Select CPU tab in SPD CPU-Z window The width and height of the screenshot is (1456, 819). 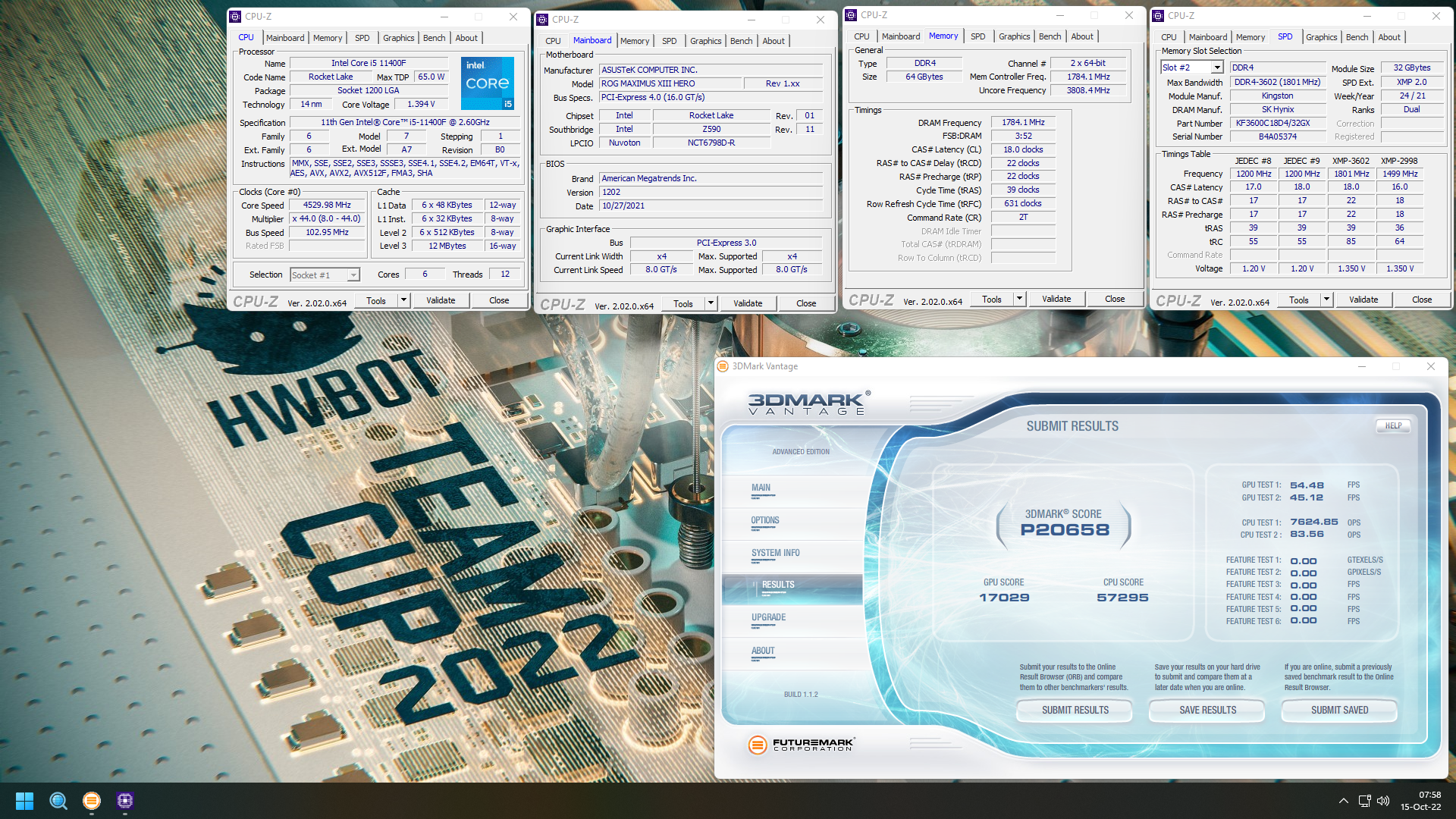[x=1169, y=37]
